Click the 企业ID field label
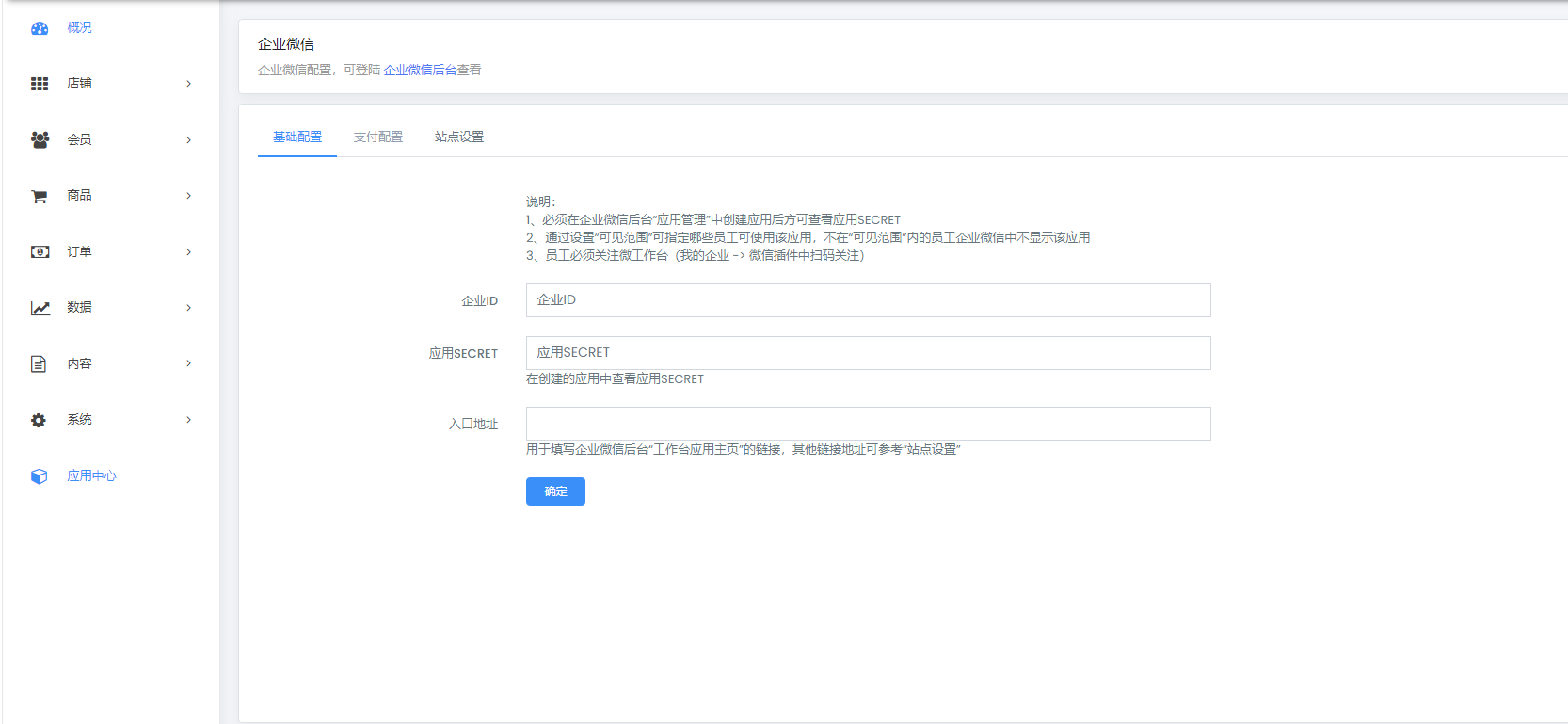The image size is (1568, 724). click(479, 301)
